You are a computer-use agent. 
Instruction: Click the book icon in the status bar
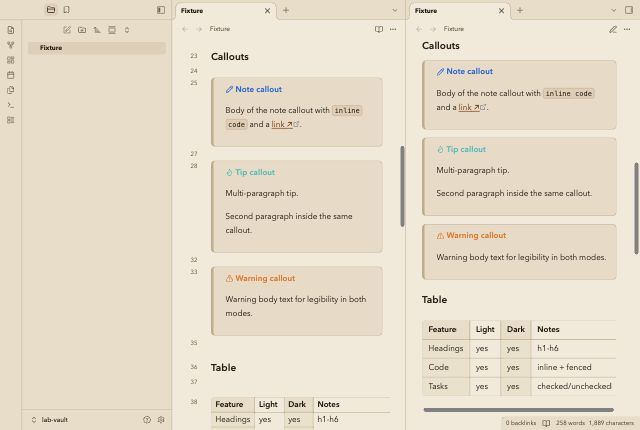[546, 423]
